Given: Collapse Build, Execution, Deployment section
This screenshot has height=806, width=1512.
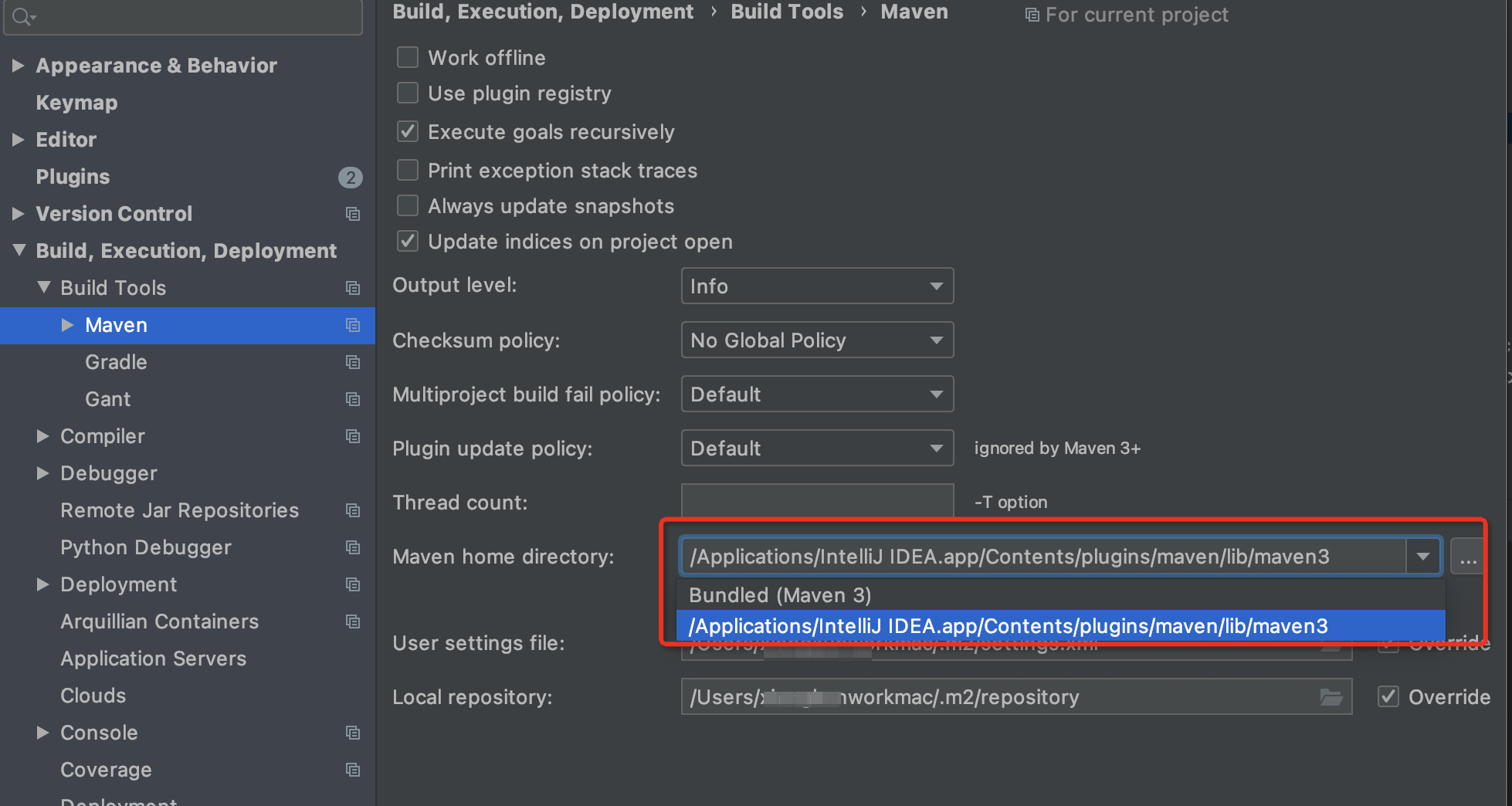Looking at the screenshot, I should tap(19, 250).
